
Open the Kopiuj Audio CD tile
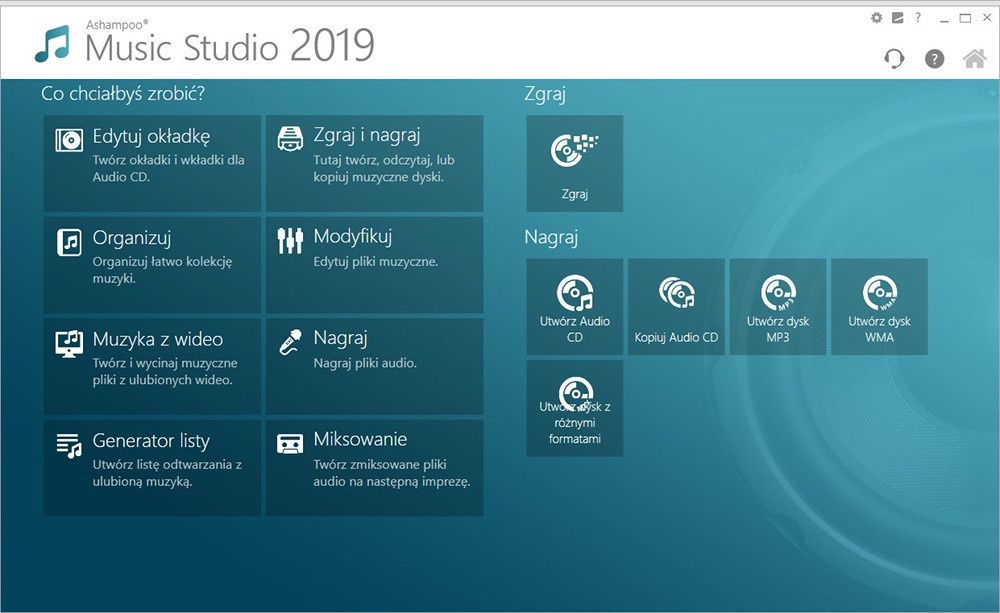click(x=676, y=307)
